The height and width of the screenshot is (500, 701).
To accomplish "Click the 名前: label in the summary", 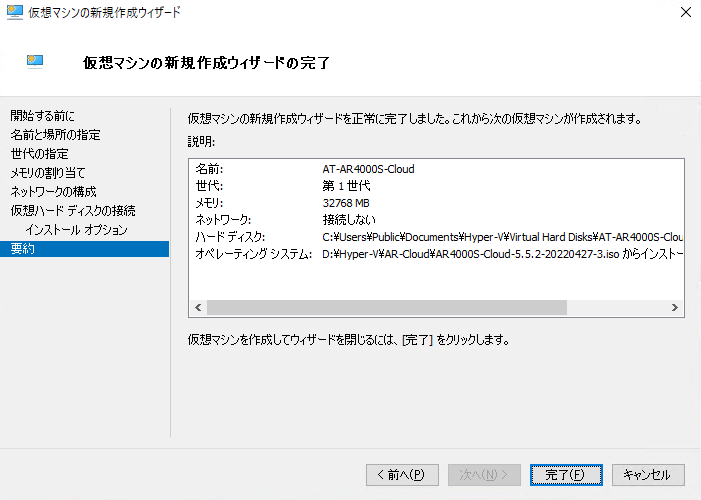I will point(209,169).
